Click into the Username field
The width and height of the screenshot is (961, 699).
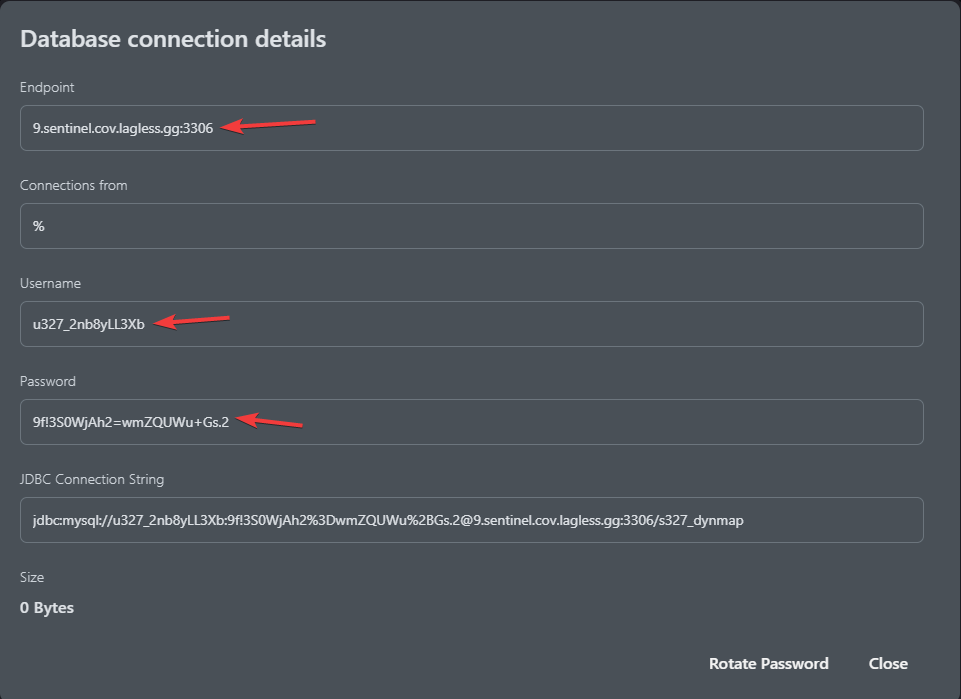tap(471, 324)
